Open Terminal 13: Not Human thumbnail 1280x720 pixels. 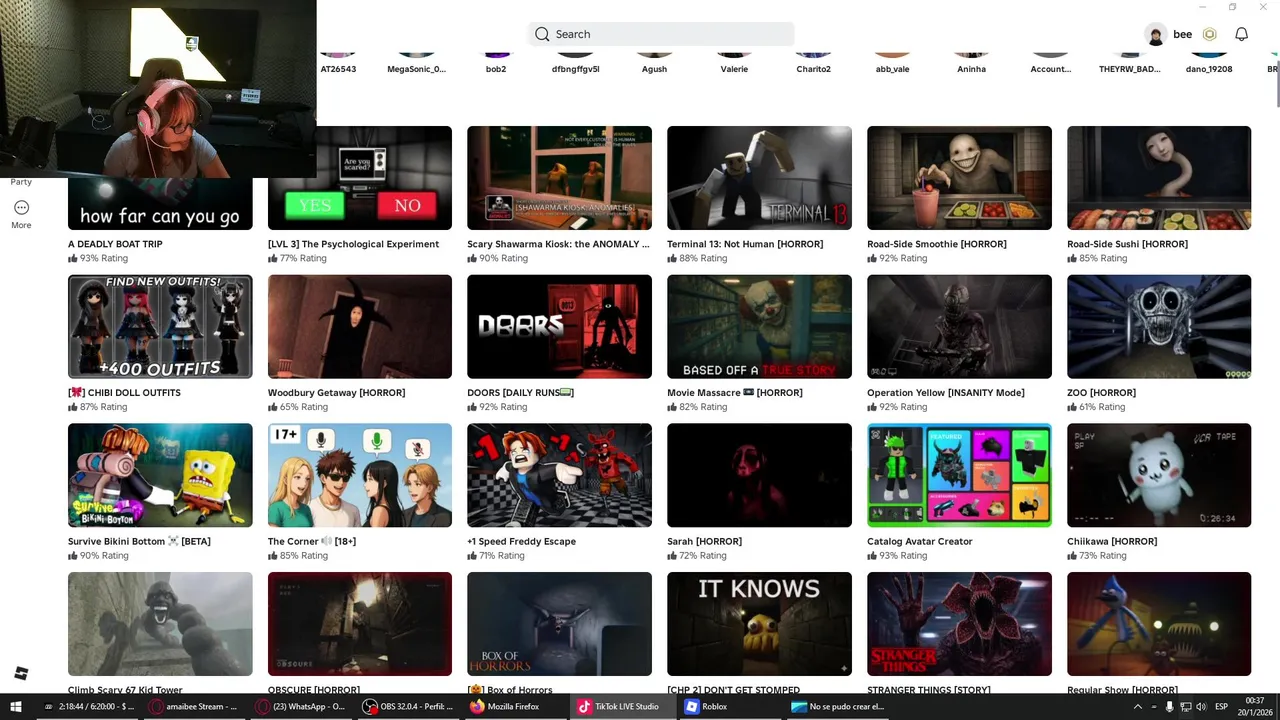coord(759,178)
